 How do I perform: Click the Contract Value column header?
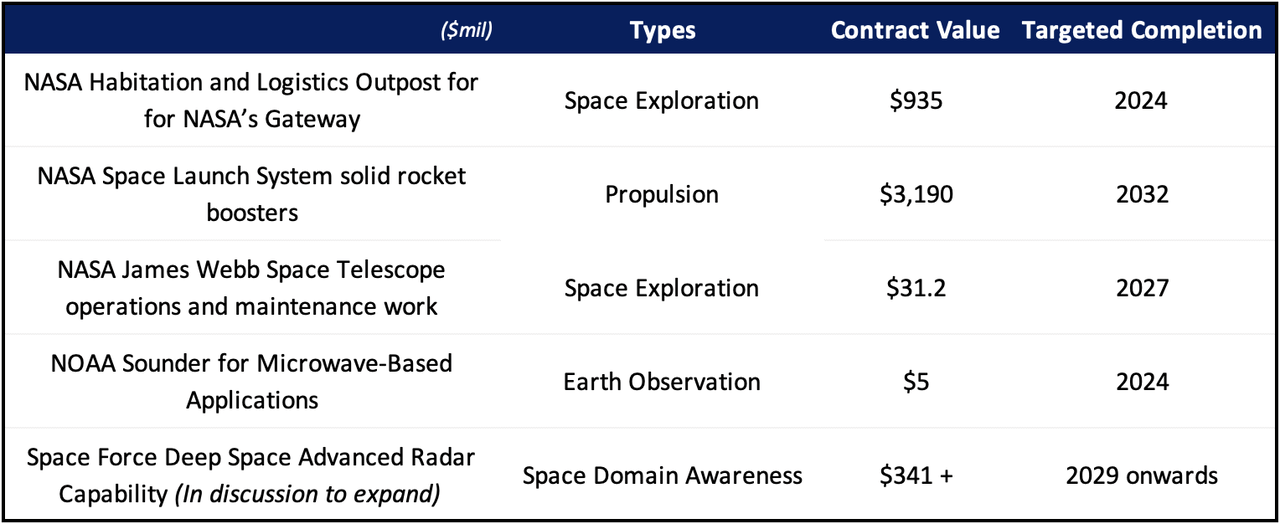(x=915, y=31)
